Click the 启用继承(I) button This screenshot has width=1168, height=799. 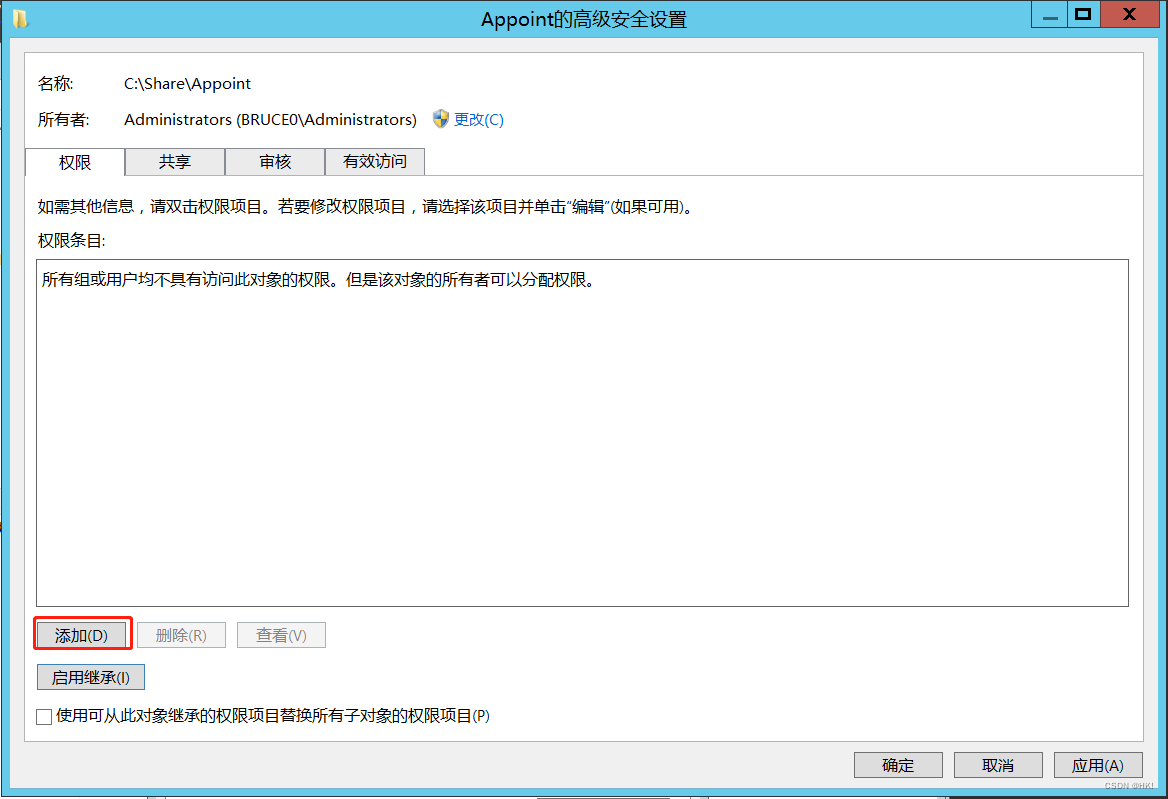click(90, 677)
